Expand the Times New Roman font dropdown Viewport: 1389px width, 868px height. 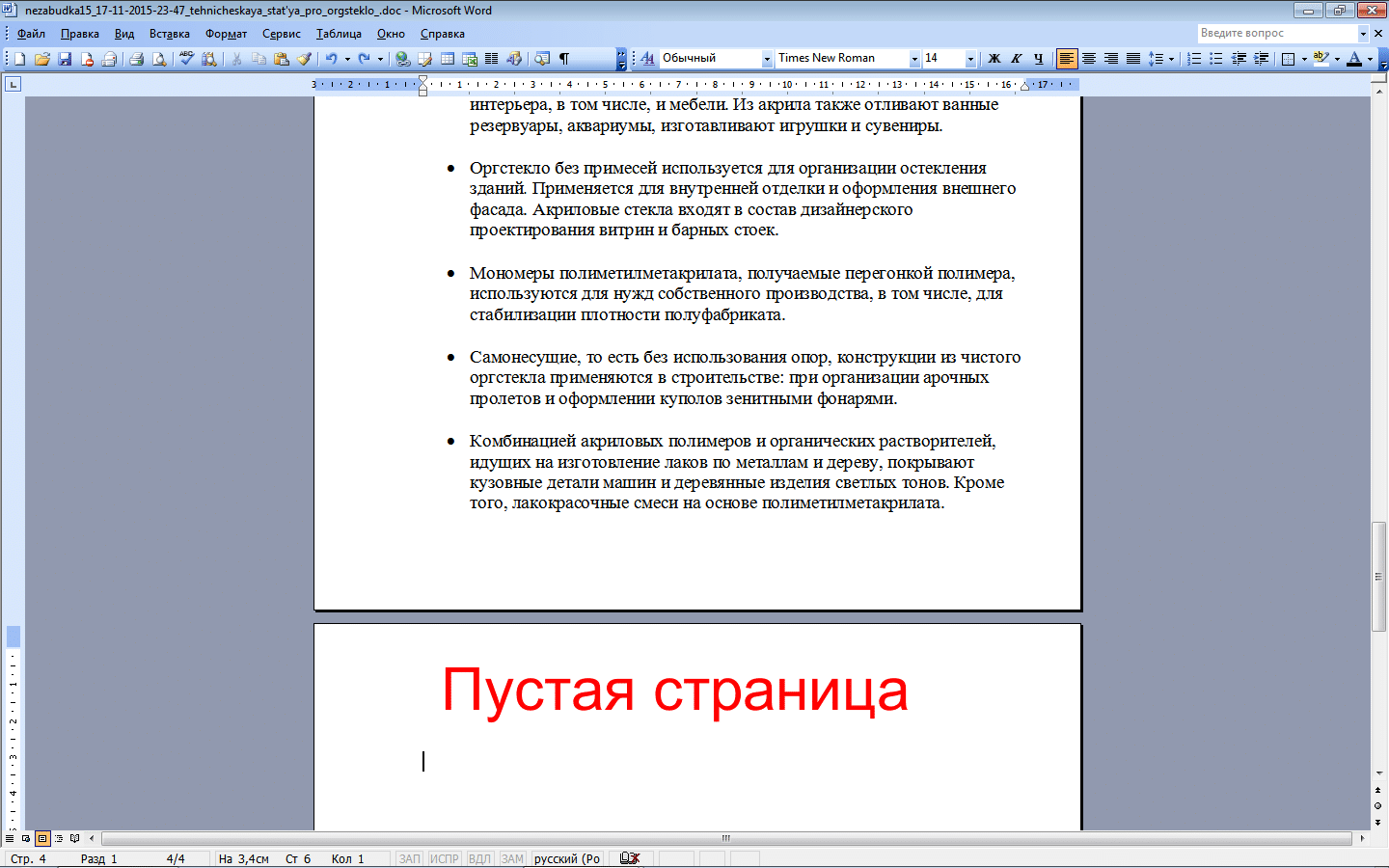point(914,59)
